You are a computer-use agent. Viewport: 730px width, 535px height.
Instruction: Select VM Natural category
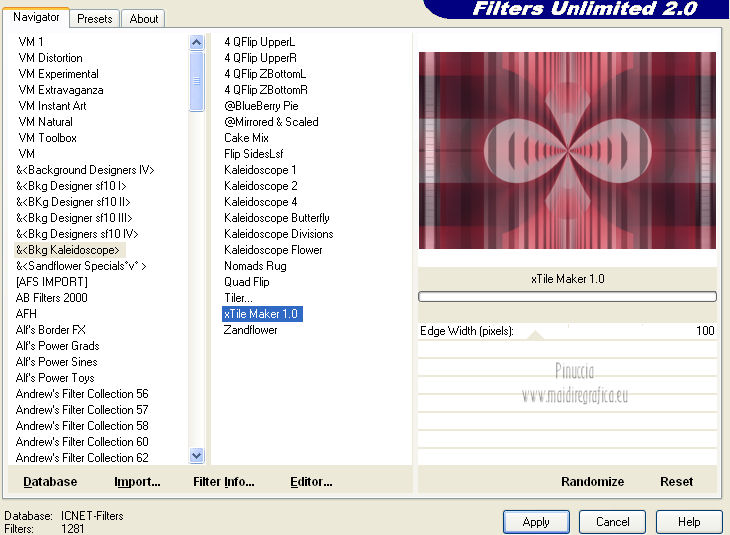point(45,122)
